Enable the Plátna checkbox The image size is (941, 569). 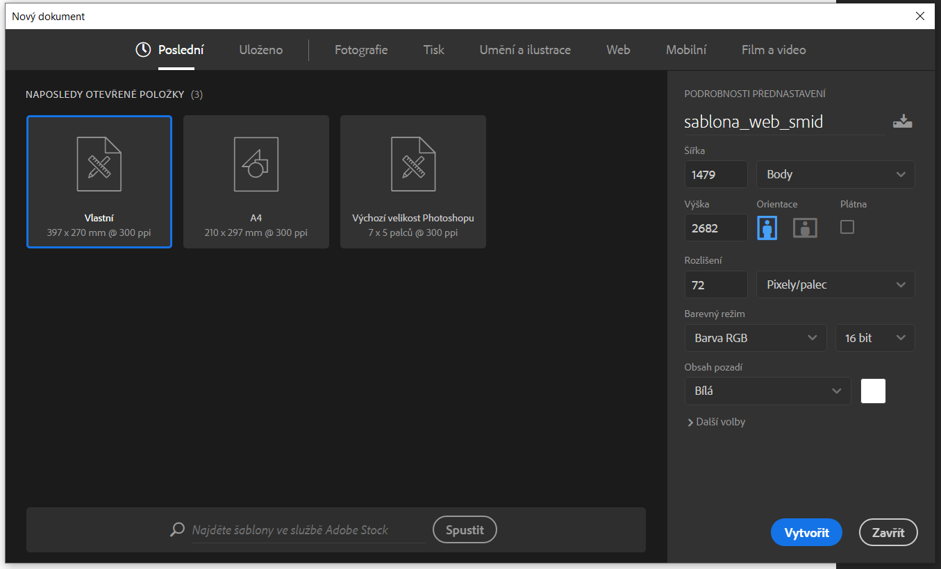pos(847,227)
